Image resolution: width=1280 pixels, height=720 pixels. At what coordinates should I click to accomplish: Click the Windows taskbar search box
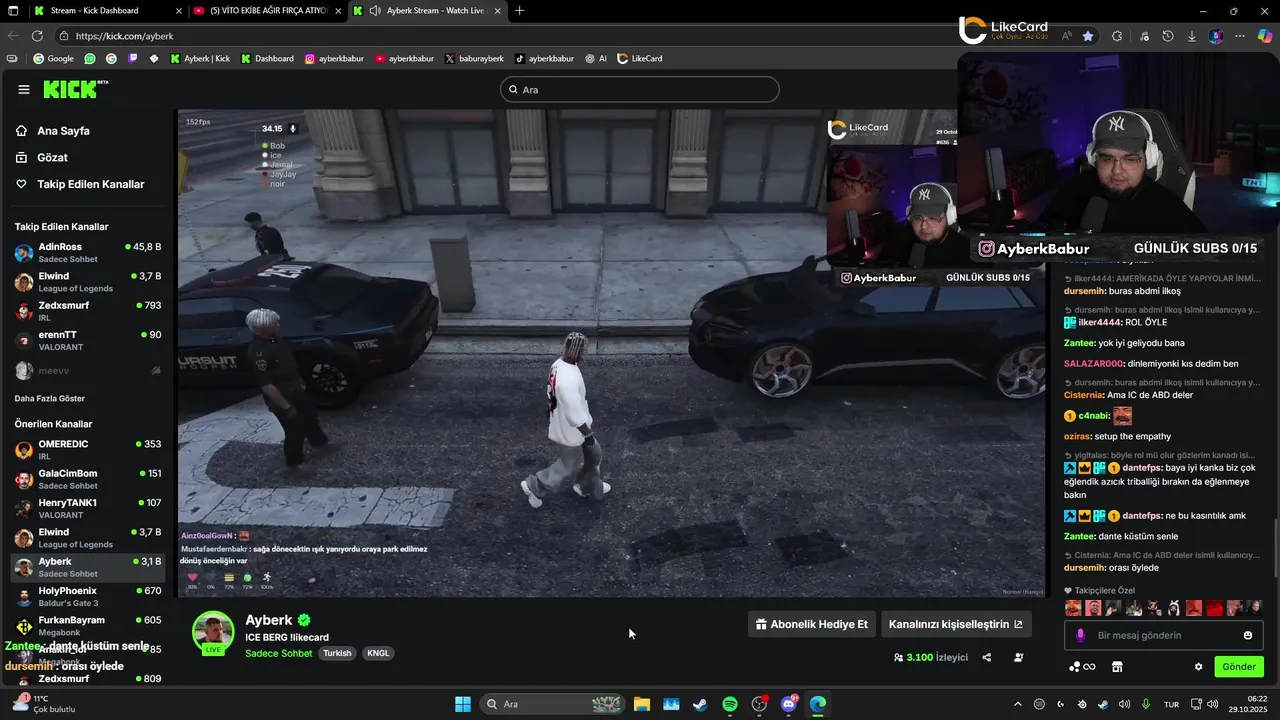(553, 704)
